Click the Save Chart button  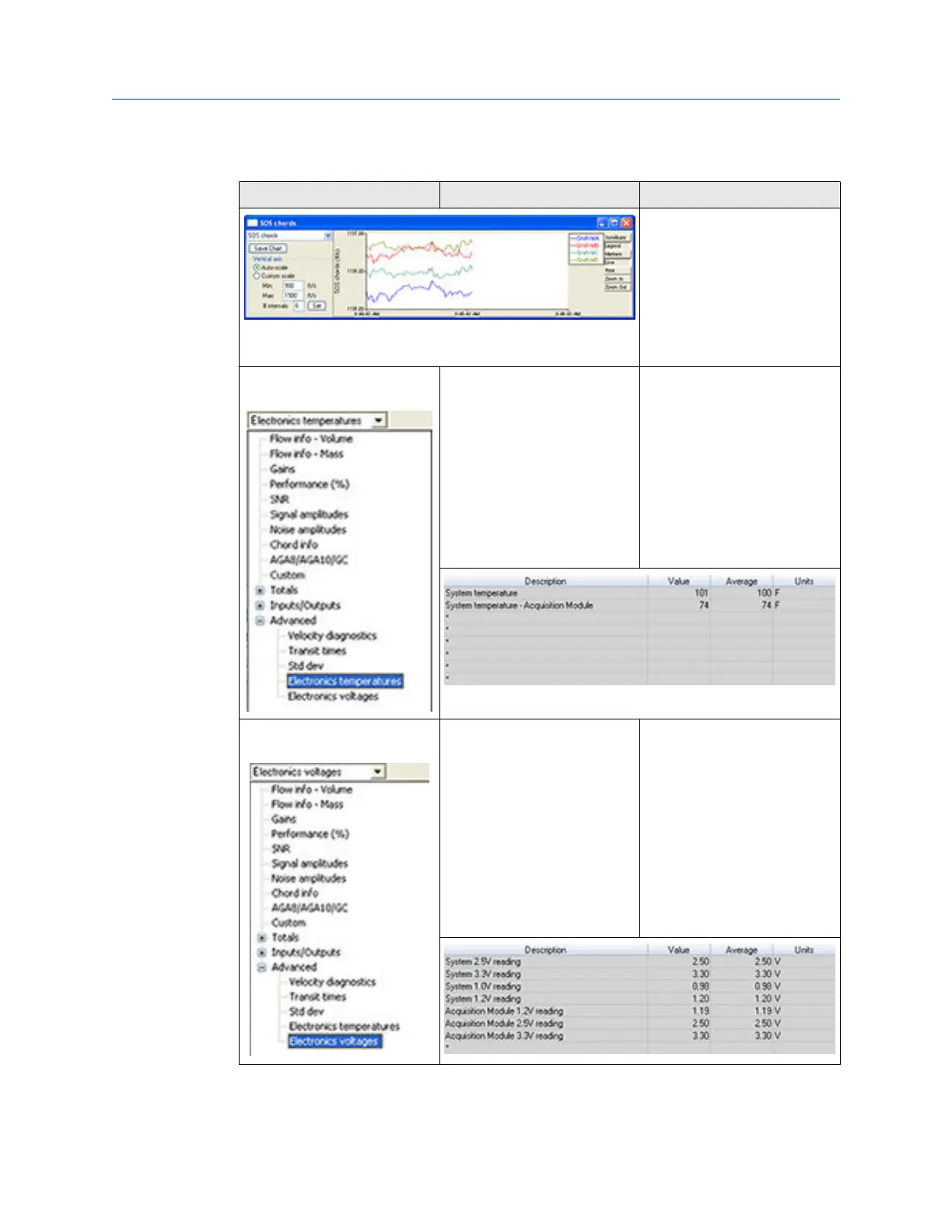click(268, 248)
